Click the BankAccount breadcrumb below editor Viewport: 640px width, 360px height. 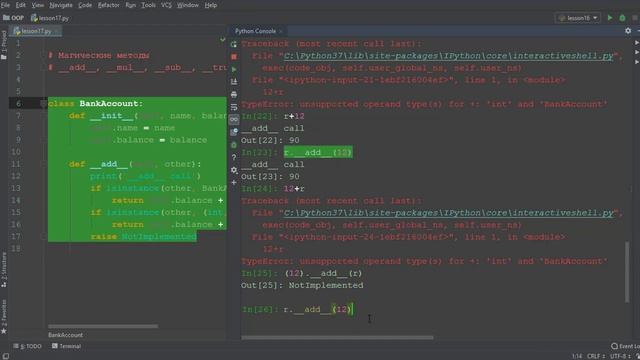pyautogui.click(x=65, y=335)
